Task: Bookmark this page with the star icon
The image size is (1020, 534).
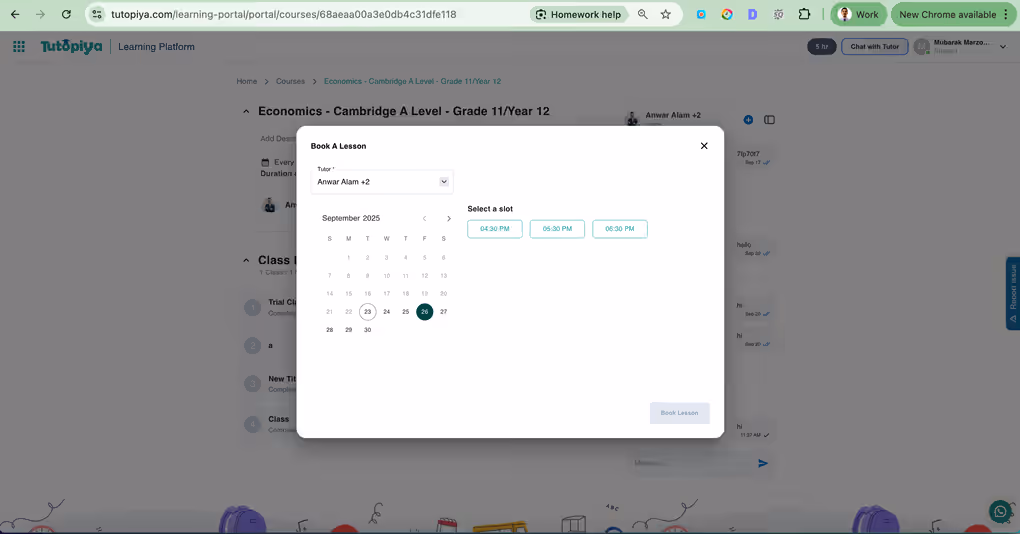Action: tap(665, 14)
